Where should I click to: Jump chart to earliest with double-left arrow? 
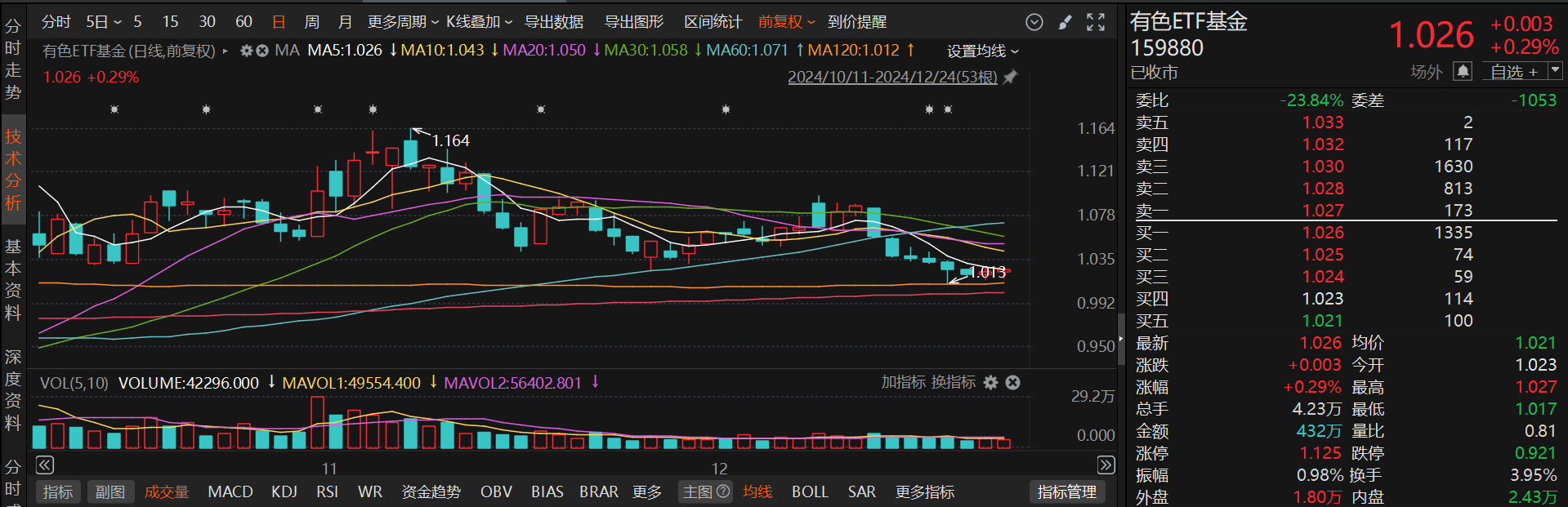pyautogui.click(x=45, y=465)
